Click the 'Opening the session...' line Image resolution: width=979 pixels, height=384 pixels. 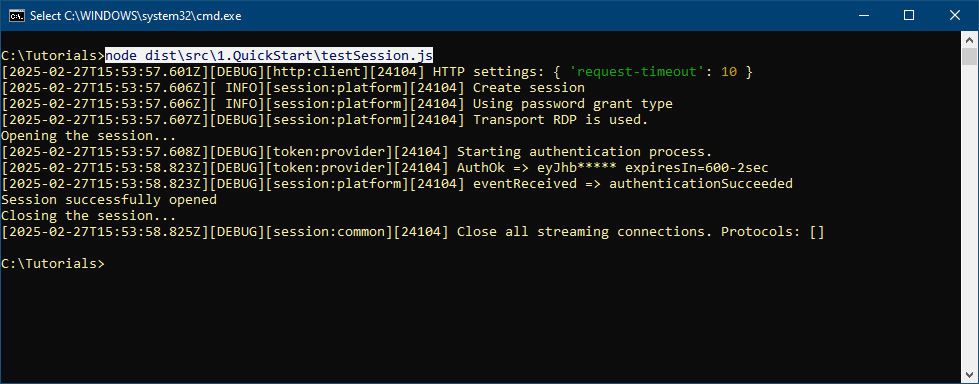coord(89,135)
